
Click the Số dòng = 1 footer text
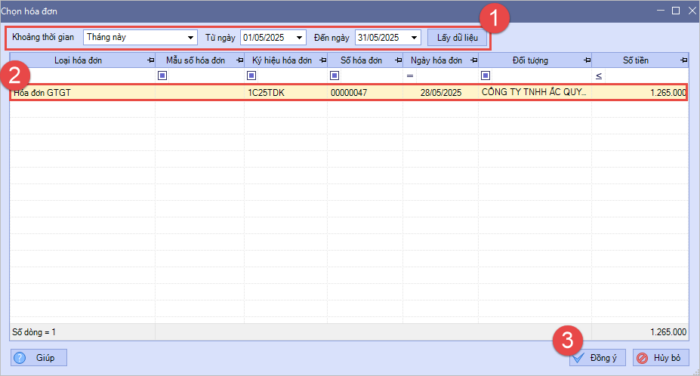pos(34,332)
